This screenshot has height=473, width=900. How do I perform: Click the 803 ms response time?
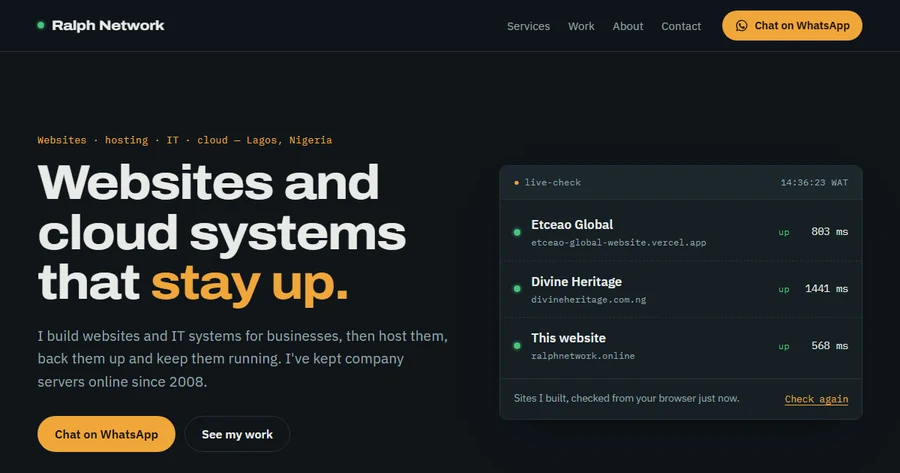(829, 231)
